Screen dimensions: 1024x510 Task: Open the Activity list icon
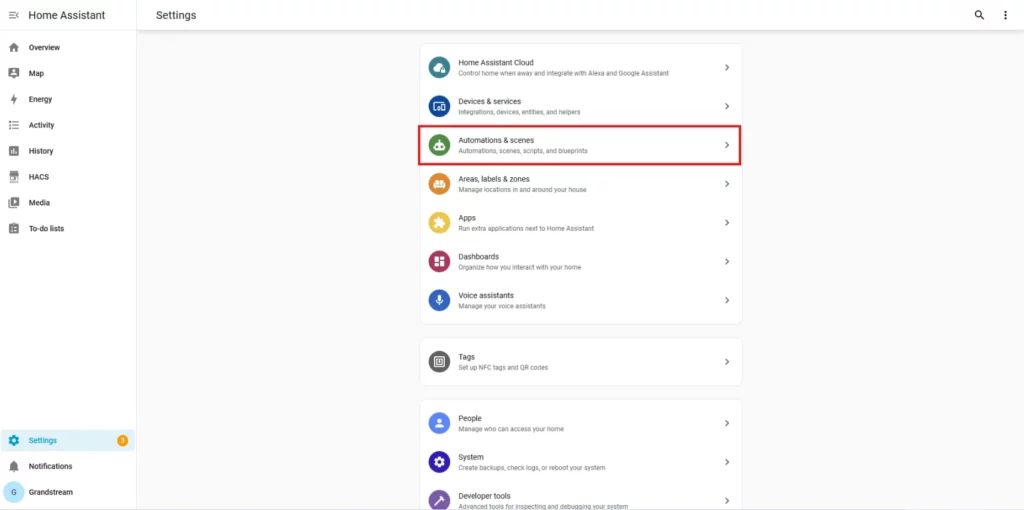pyautogui.click(x=14, y=125)
